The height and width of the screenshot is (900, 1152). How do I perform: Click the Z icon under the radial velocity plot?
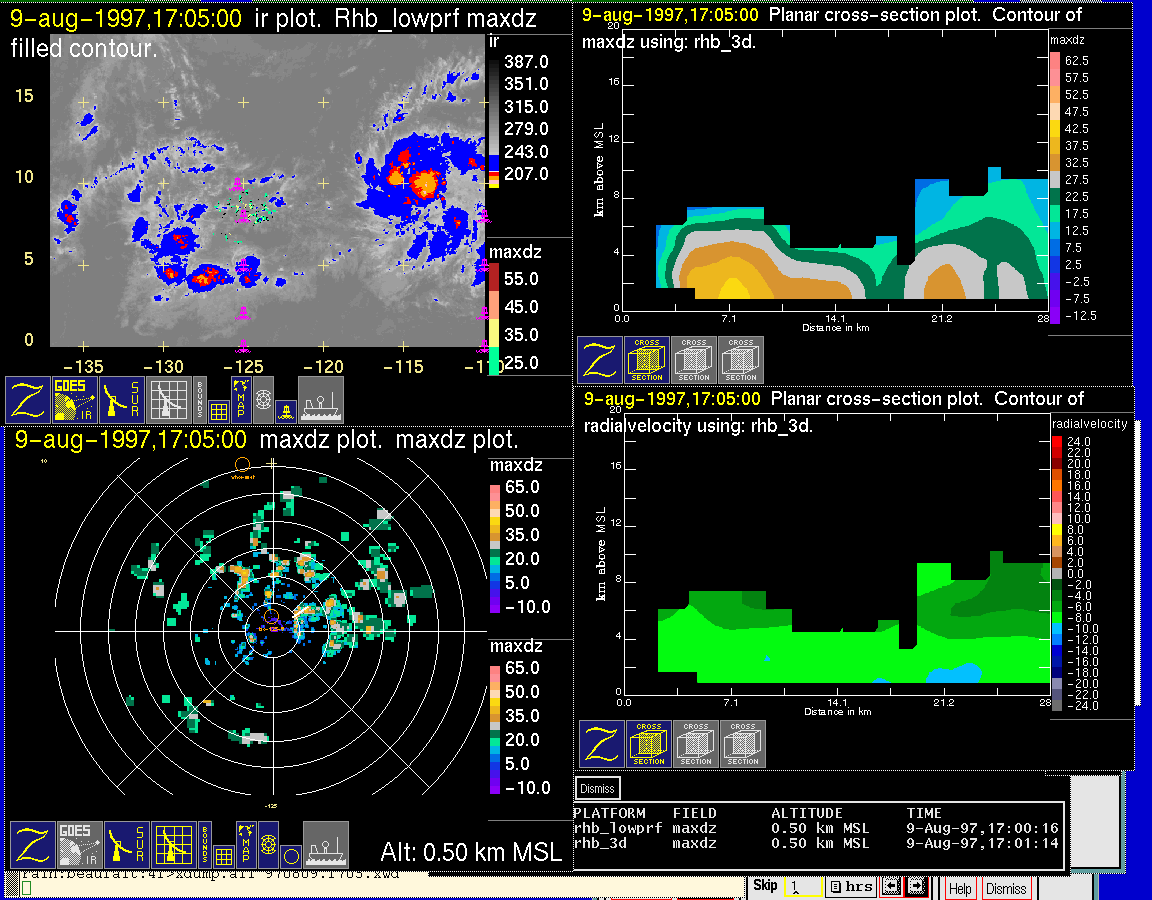[x=602, y=744]
